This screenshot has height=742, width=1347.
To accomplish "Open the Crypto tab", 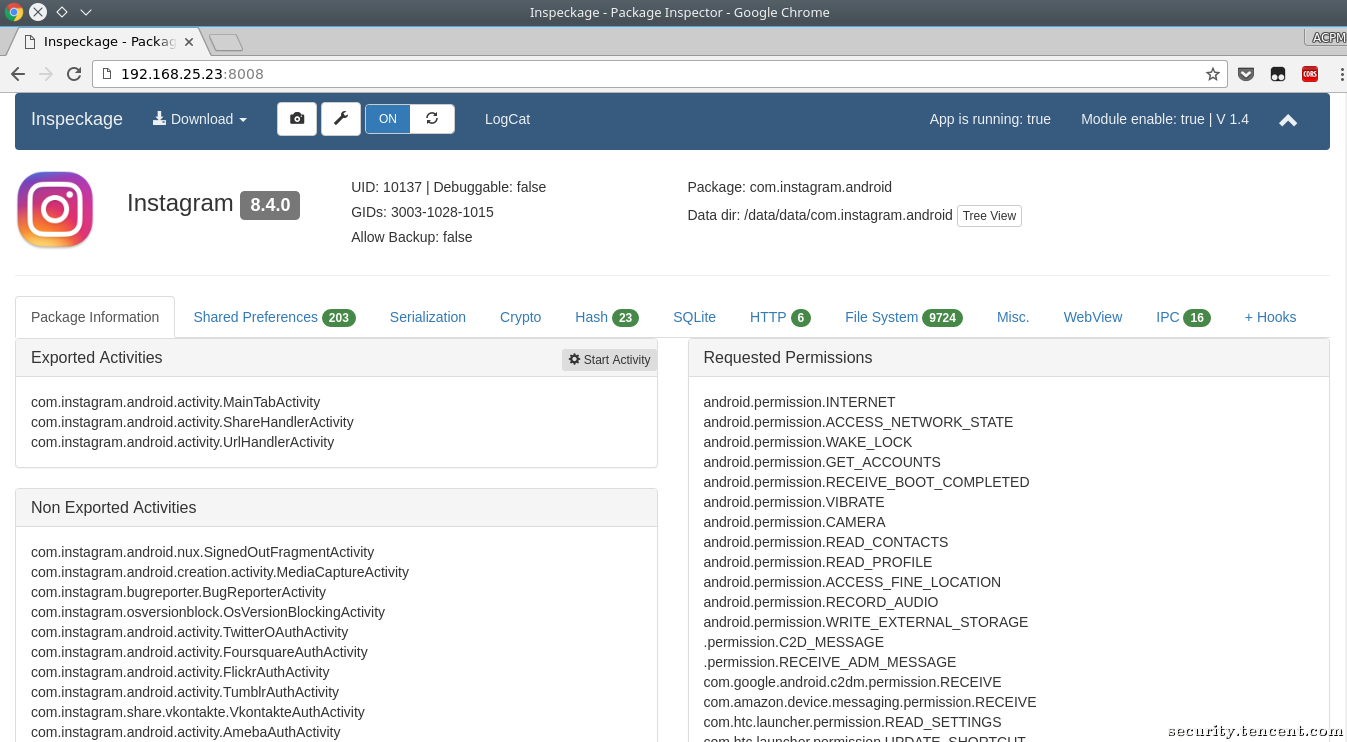I will click(x=520, y=317).
